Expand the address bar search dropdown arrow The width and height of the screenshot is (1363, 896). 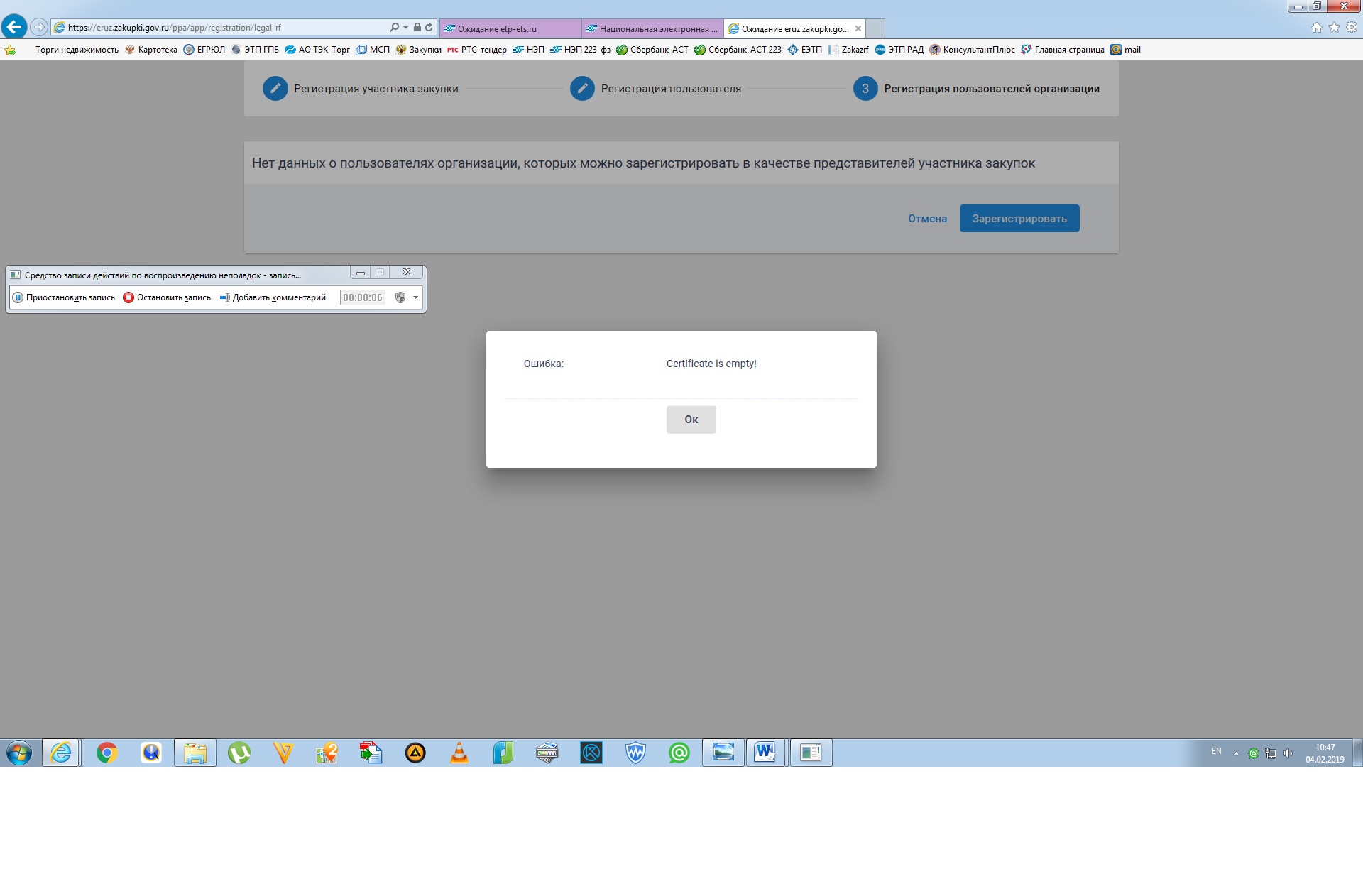click(405, 28)
